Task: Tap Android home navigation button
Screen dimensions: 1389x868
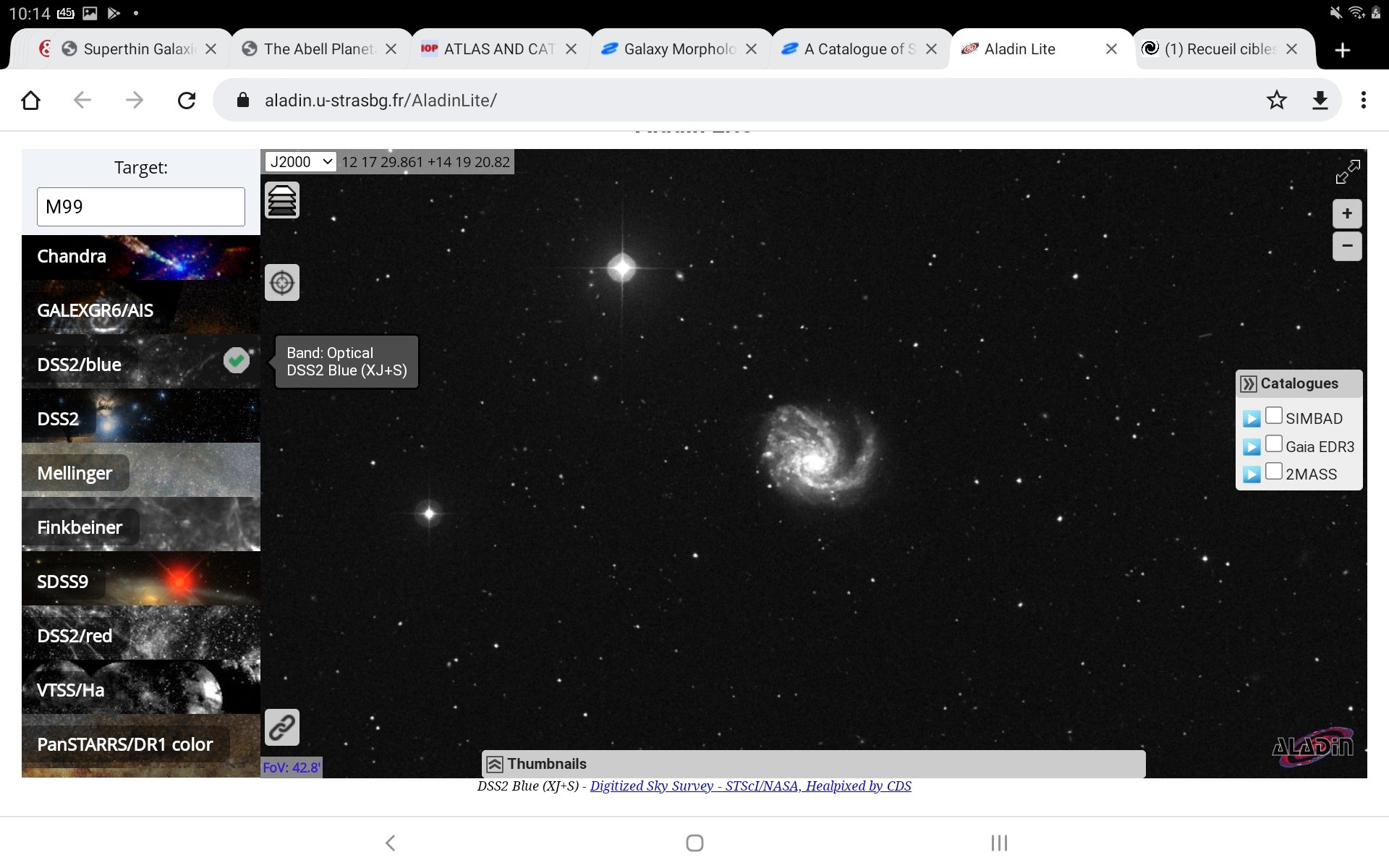Action: 694,843
